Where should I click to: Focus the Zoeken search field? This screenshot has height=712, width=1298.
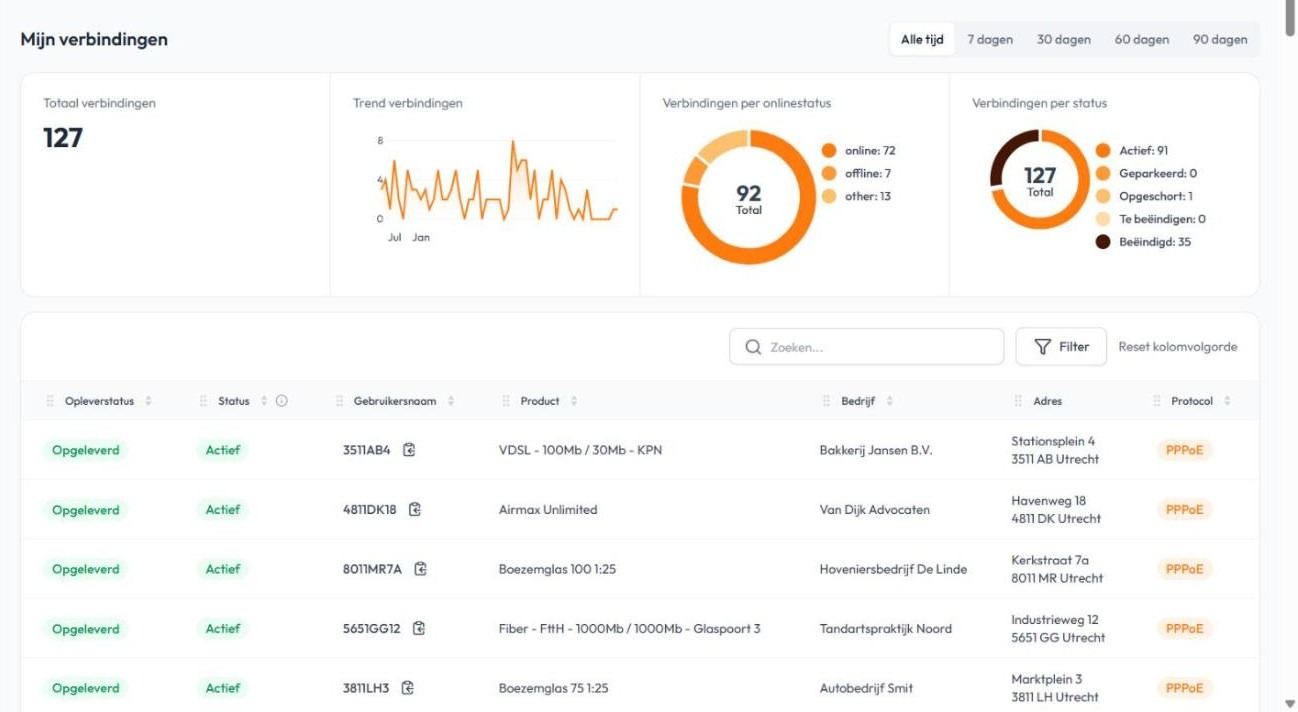coord(867,347)
